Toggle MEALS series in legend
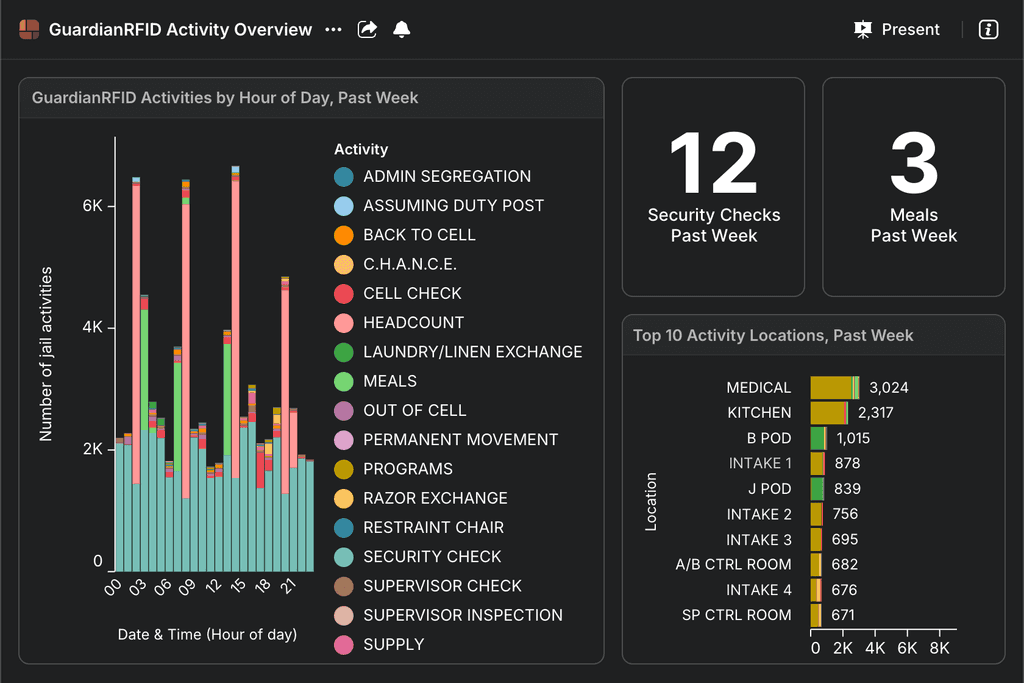Image resolution: width=1024 pixels, height=683 pixels. coord(344,382)
